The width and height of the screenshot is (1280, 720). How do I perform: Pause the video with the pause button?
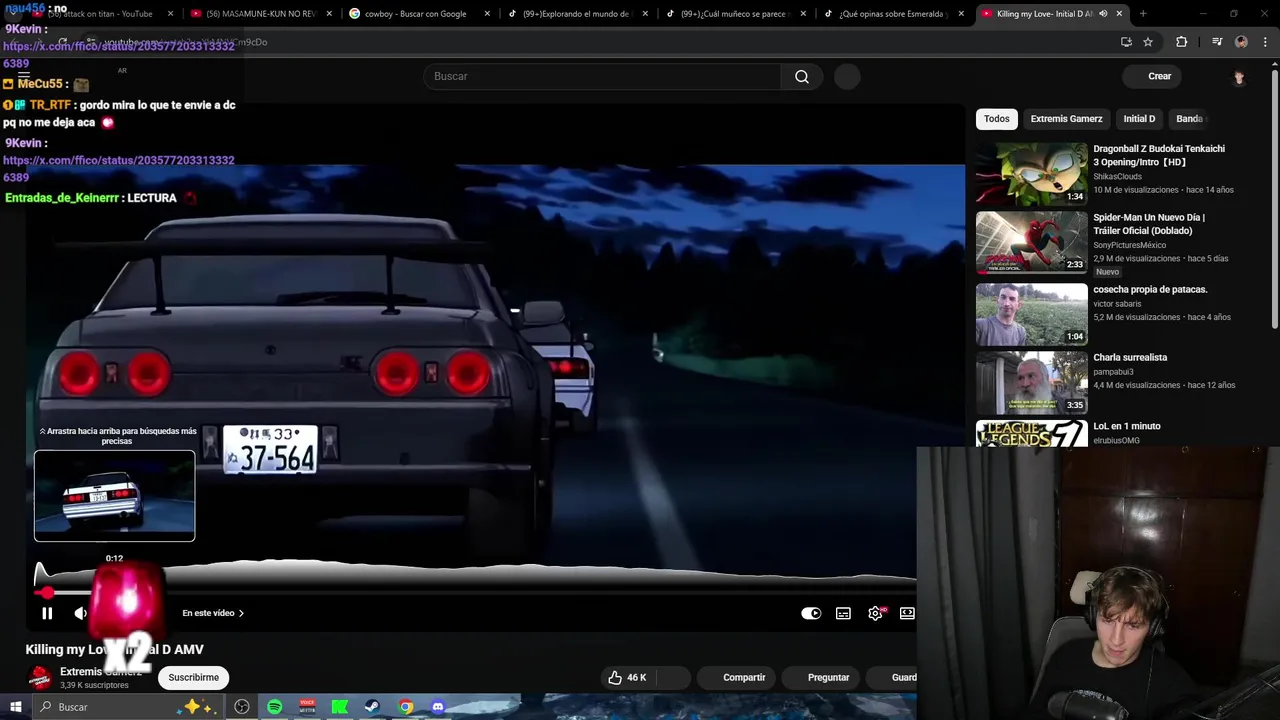click(47, 613)
